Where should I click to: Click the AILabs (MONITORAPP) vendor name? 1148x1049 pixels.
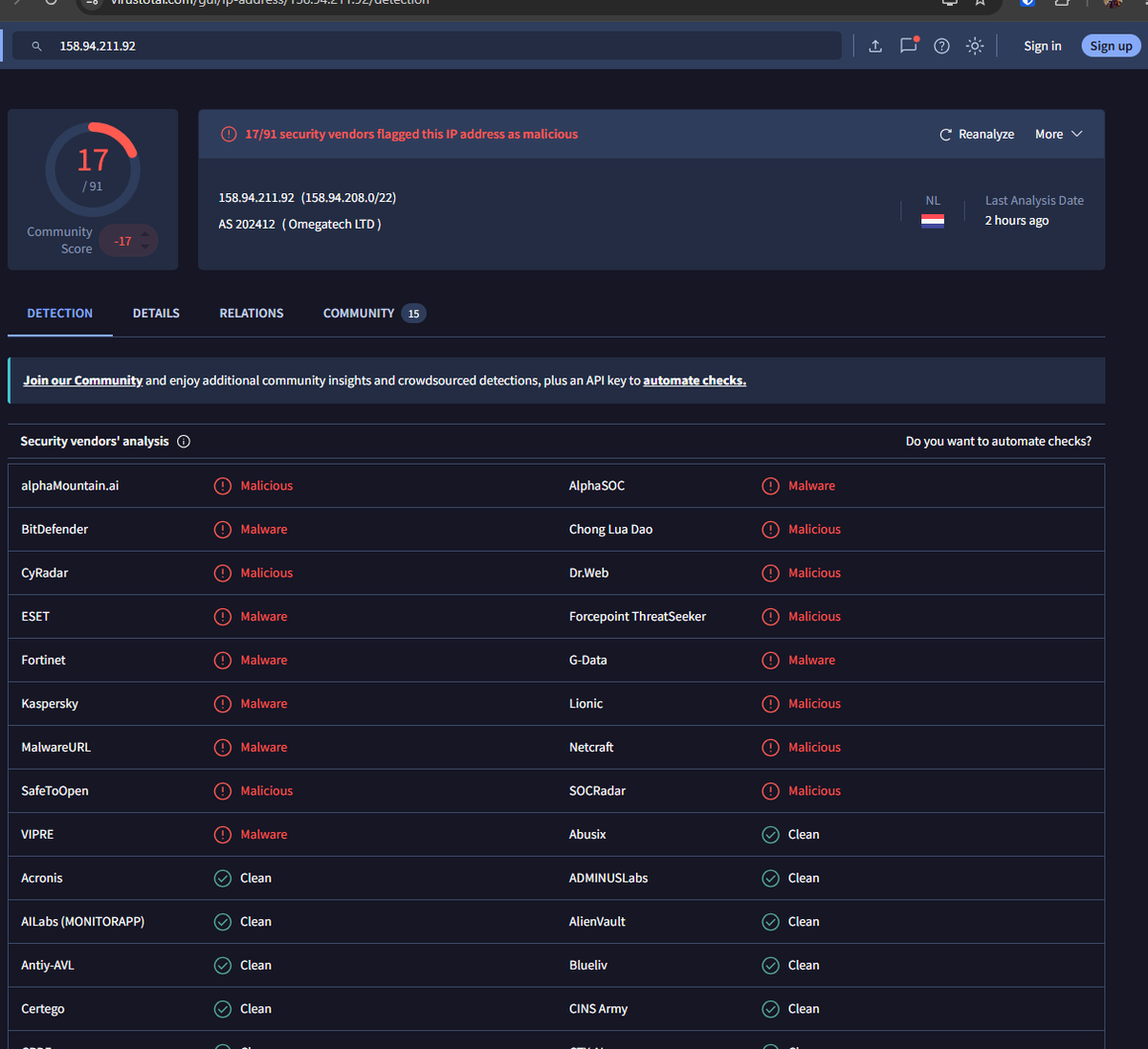coord(83,922)
